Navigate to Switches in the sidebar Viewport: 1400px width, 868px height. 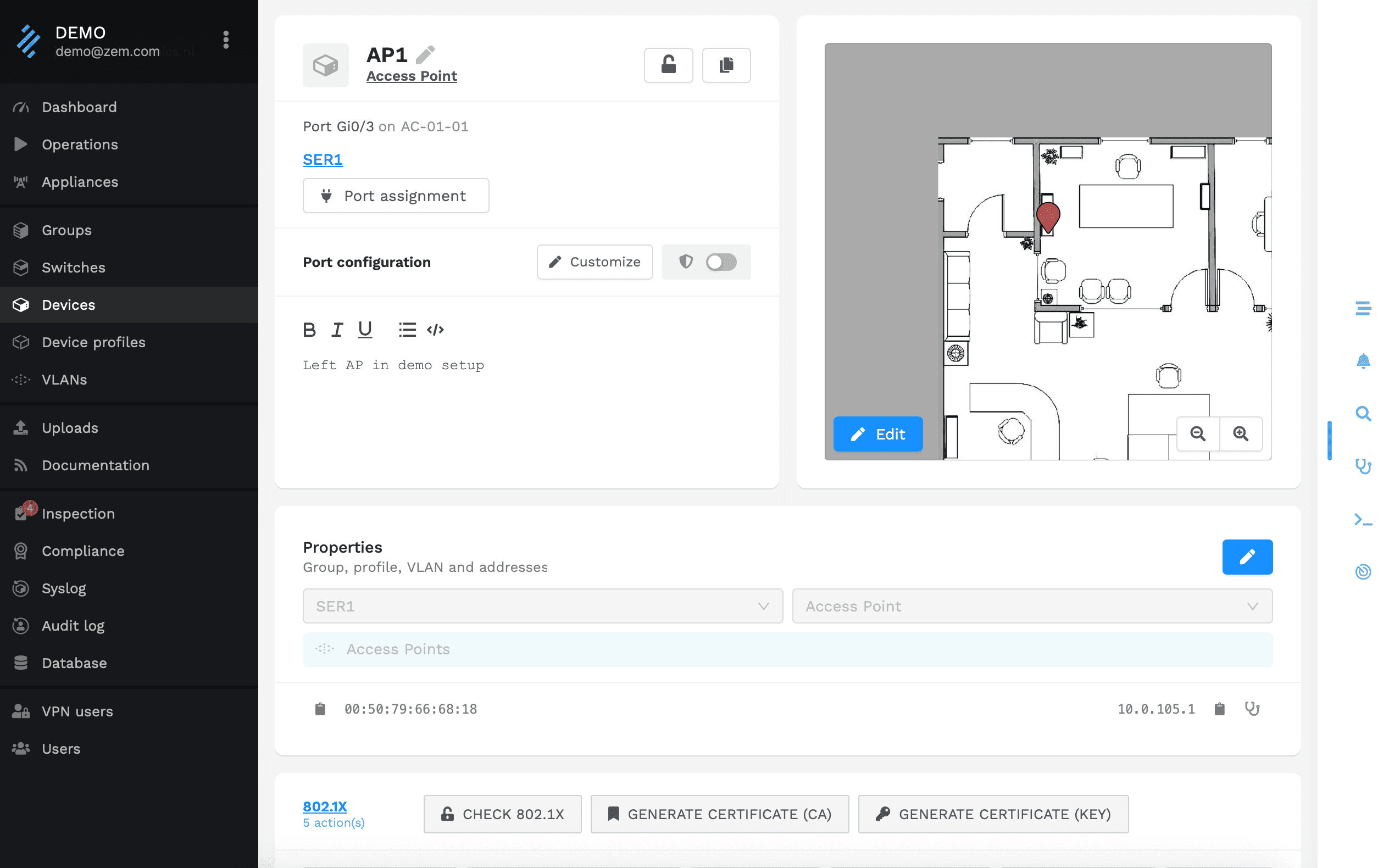(x=73, y=268)
